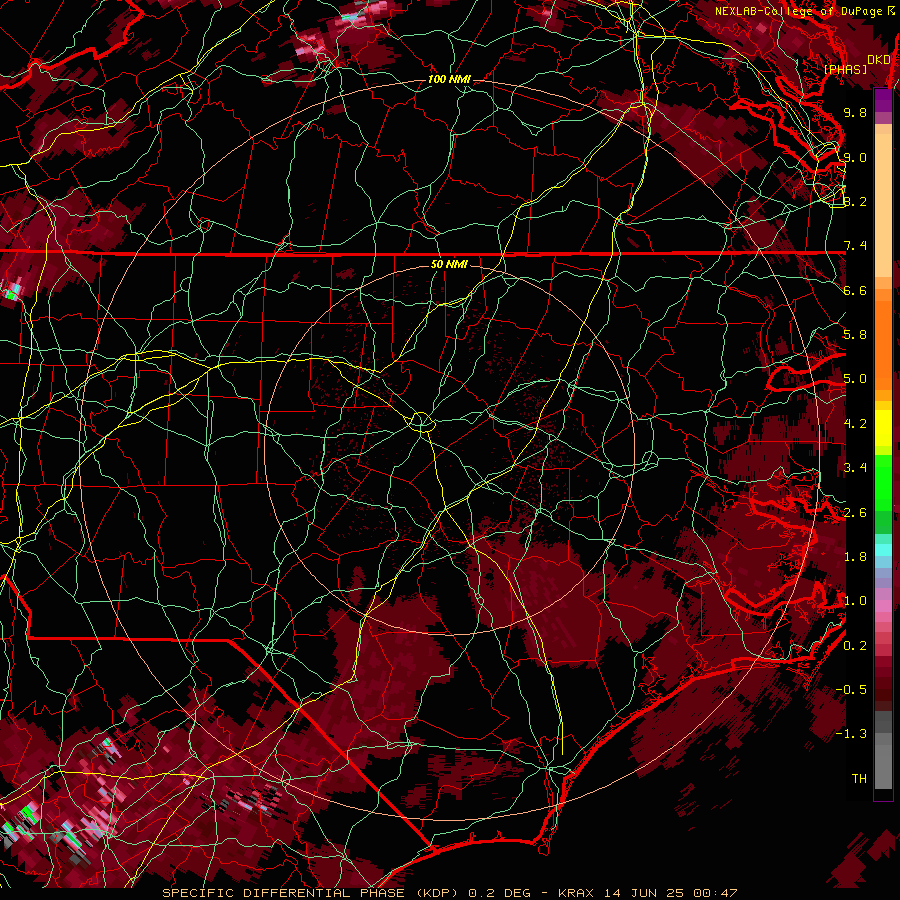Viewport: 900px width, 900px height.
Task: Click the 1.0 scale value
Action: coord(855,601)
